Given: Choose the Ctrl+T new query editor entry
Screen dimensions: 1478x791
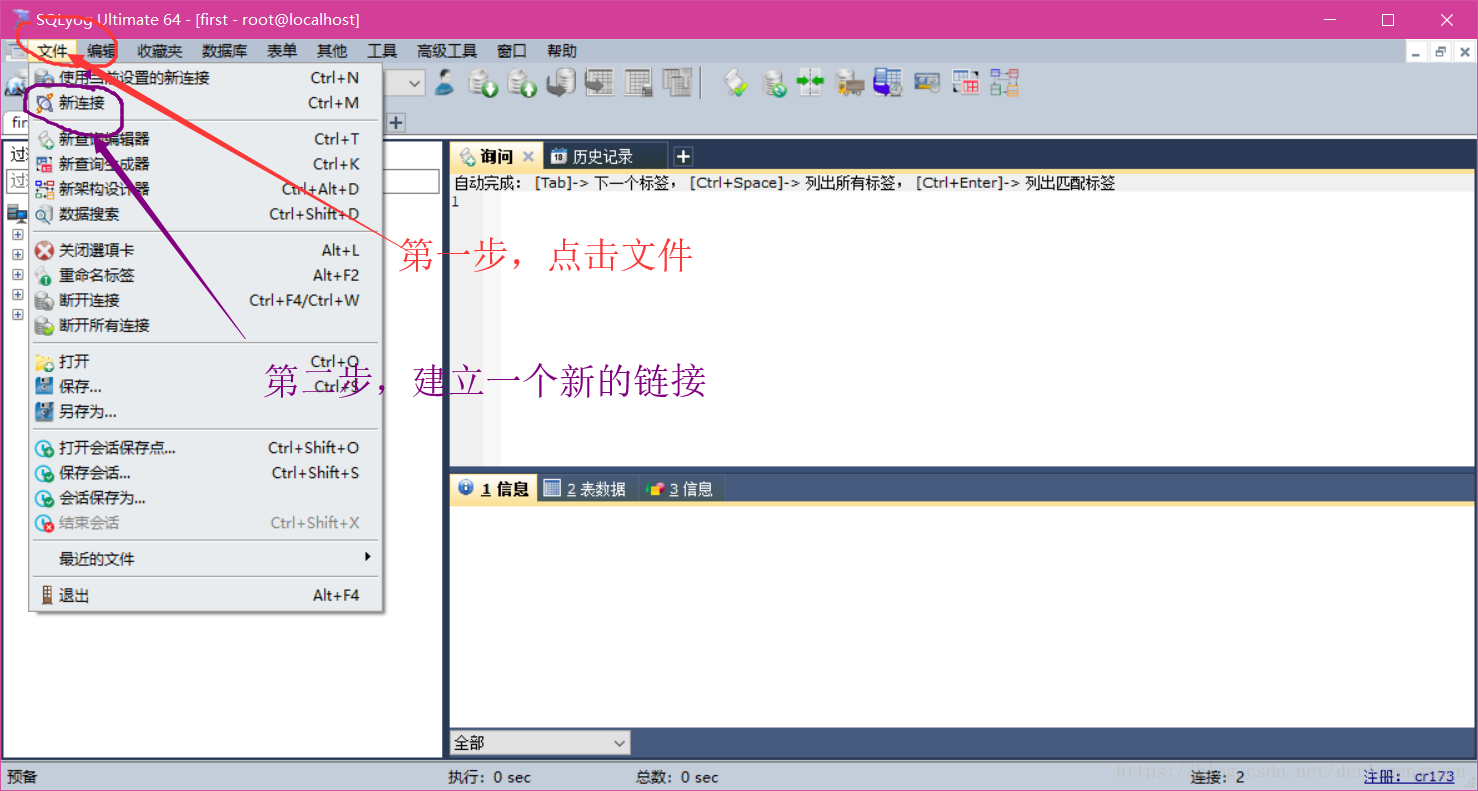Looking at the screenshot, I should click(206, 139).
